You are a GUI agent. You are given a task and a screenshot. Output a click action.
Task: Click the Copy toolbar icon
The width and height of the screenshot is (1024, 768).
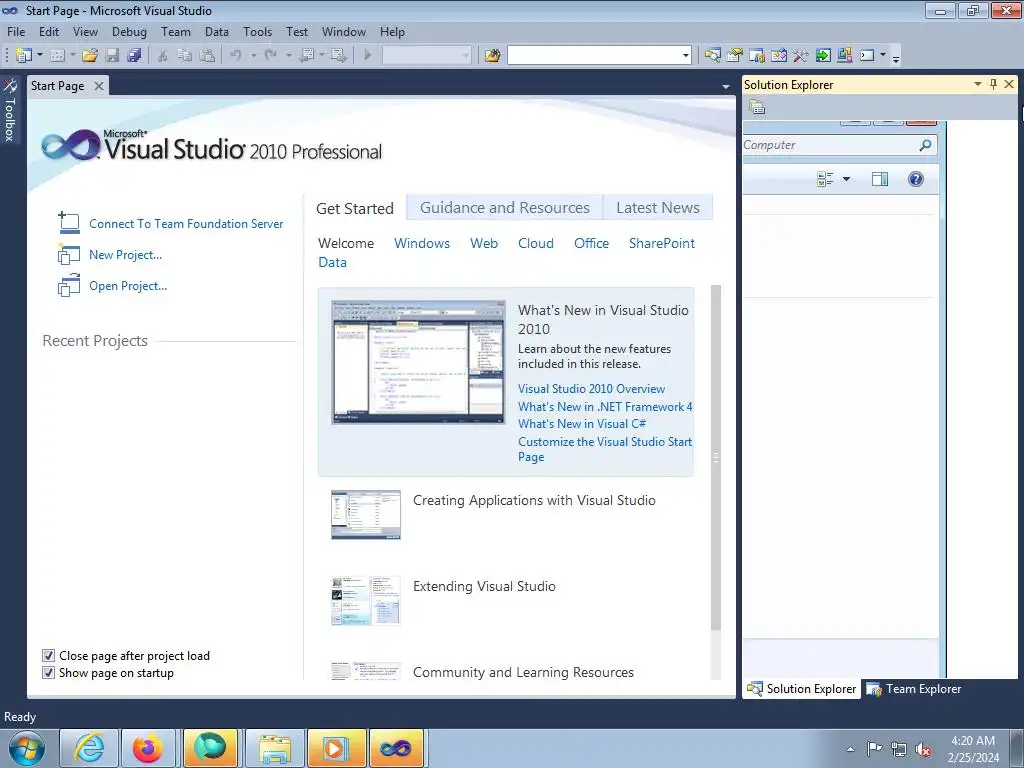coord(185,56)
